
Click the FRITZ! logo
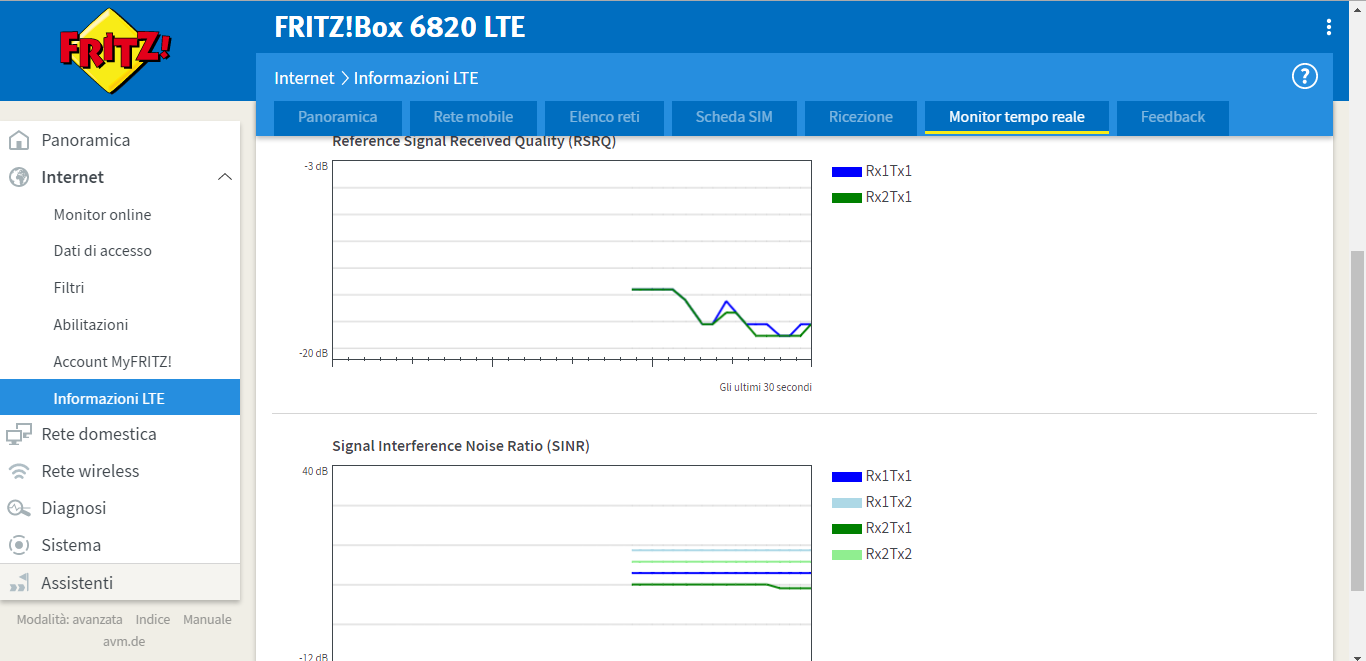(x=115, y=51)
